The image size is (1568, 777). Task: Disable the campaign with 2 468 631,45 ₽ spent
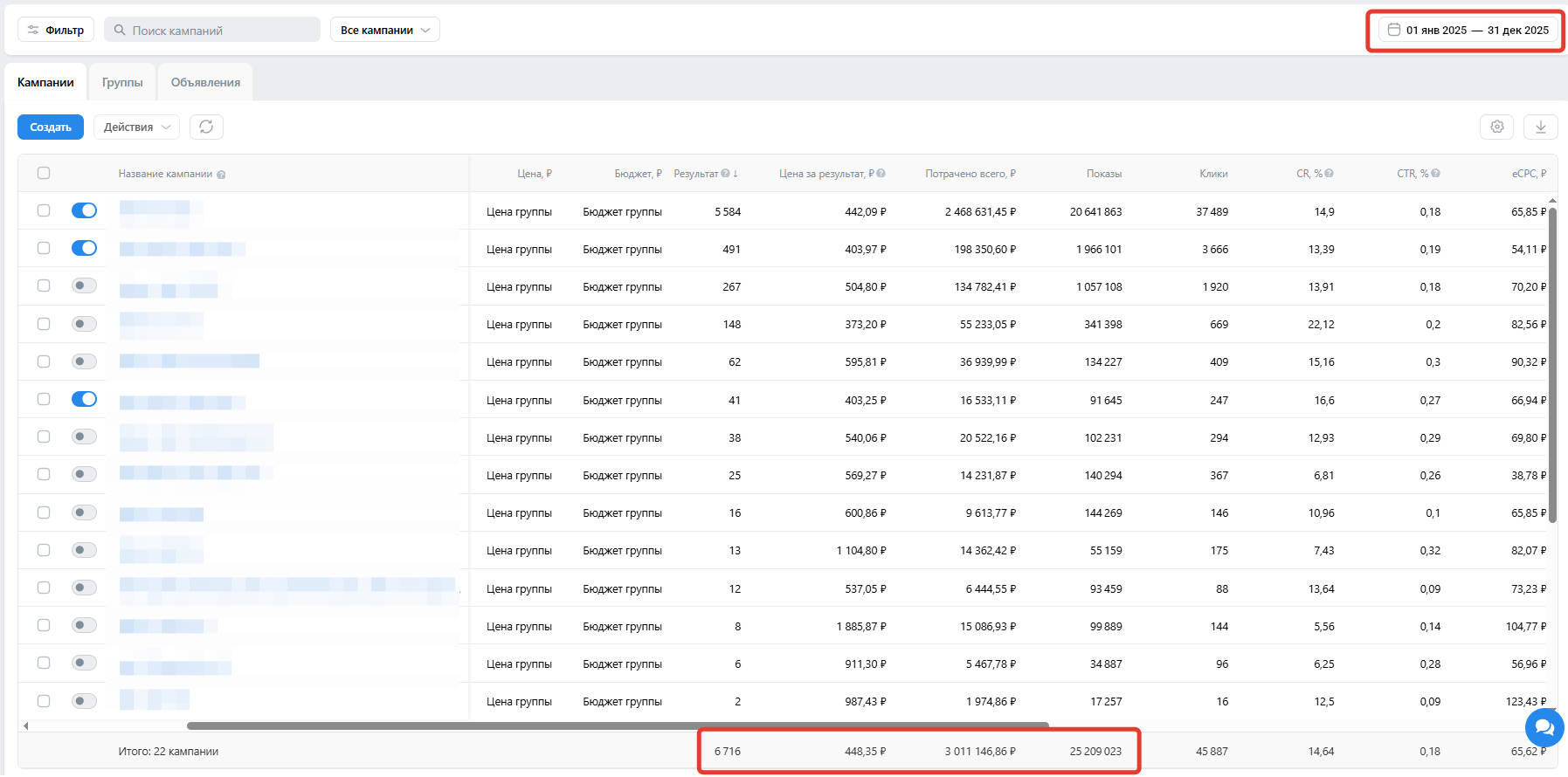coord(84,210)
